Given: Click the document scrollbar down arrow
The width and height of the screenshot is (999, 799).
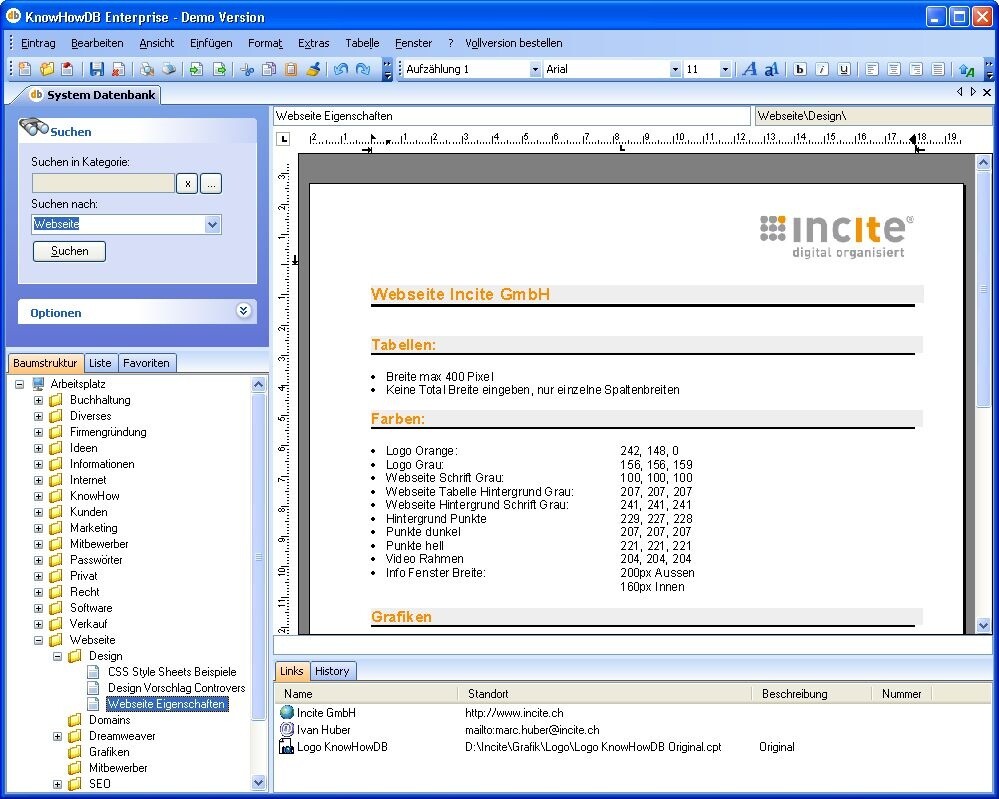Looking at the screenshot, I should point(983,625).
